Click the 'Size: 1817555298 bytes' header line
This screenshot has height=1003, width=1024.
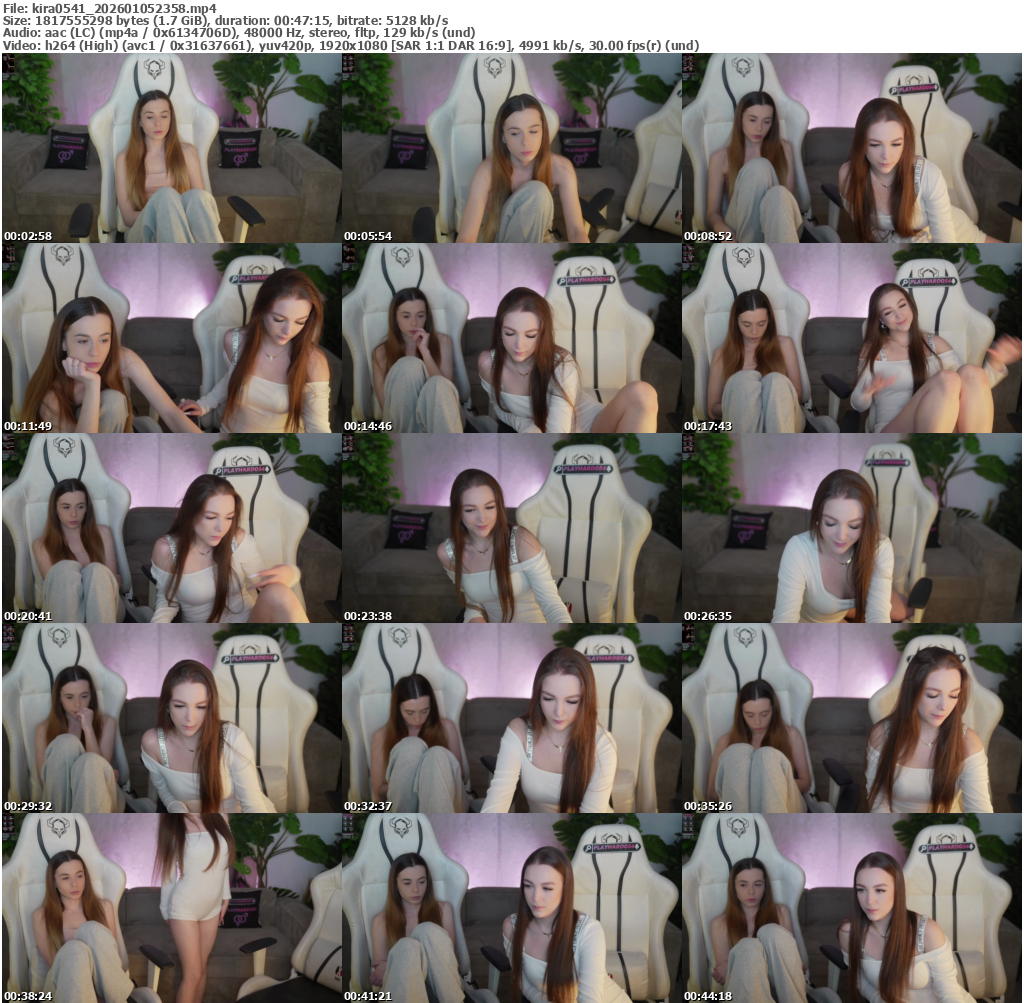(225, 20)
